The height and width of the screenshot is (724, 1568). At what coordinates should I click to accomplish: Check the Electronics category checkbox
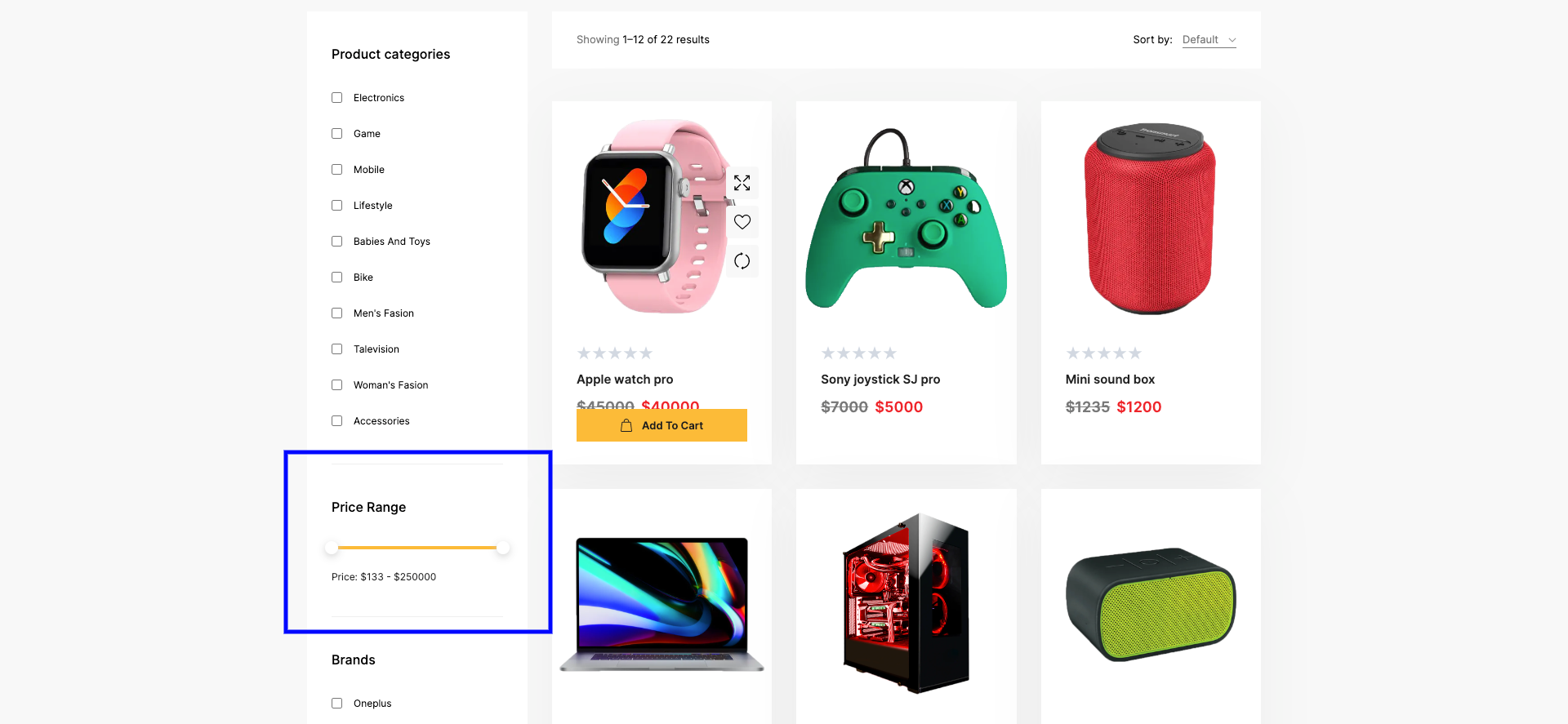pos(336,98)
